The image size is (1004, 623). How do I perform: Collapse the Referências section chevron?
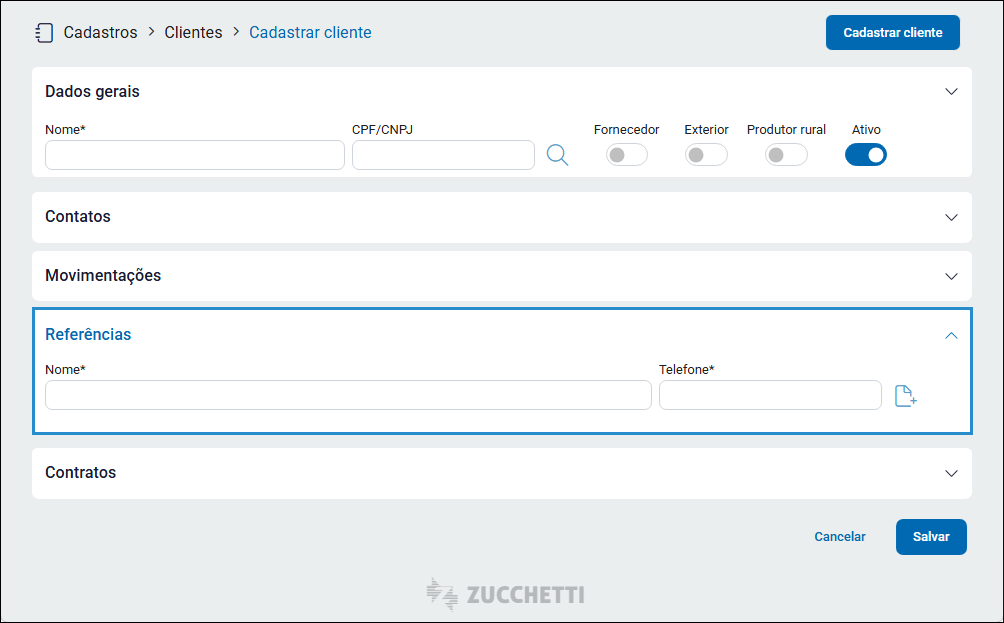coord(951,335)
